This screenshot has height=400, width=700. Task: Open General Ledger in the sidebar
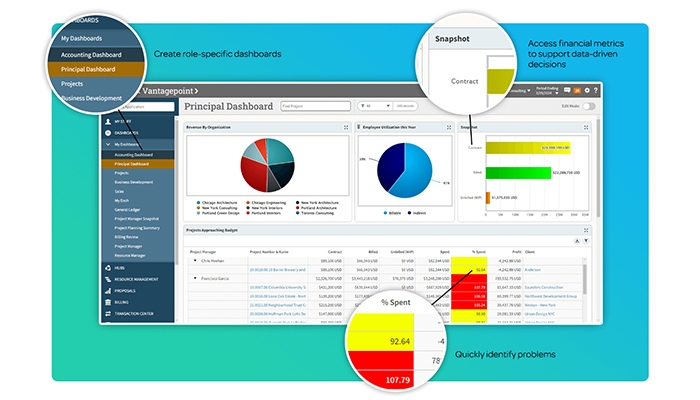(127, 209)
